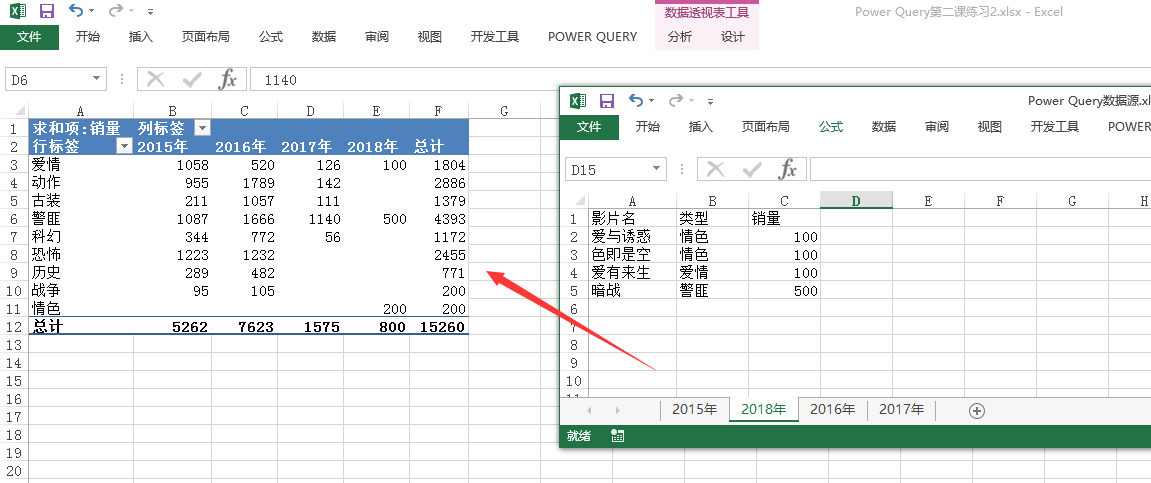Click column G header in main window
The width and height of the screenshot is (1151, 483).
(504, 111)
